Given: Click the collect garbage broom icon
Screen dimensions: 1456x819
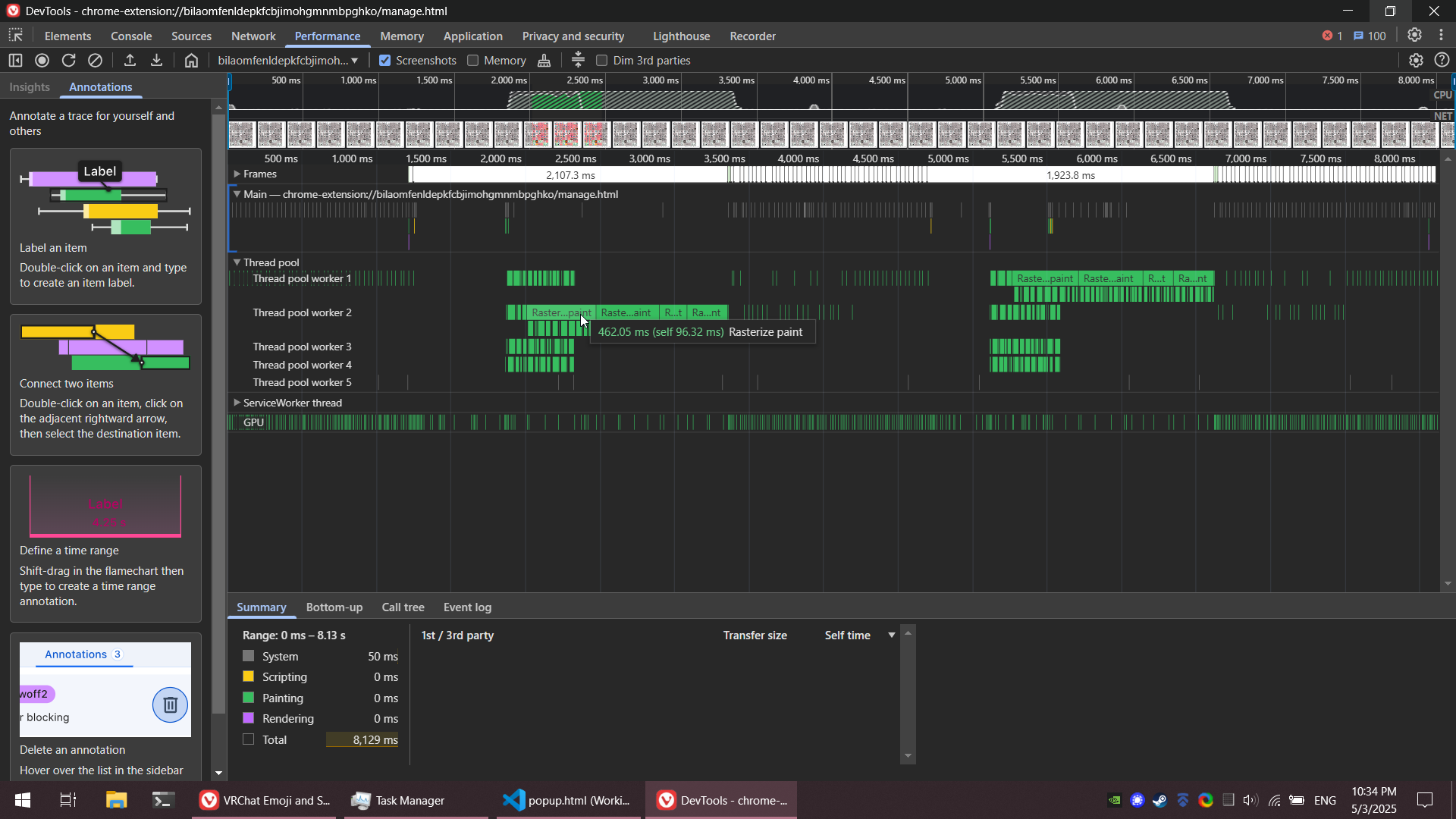Looking at the screenshot, I should point(544,61).
